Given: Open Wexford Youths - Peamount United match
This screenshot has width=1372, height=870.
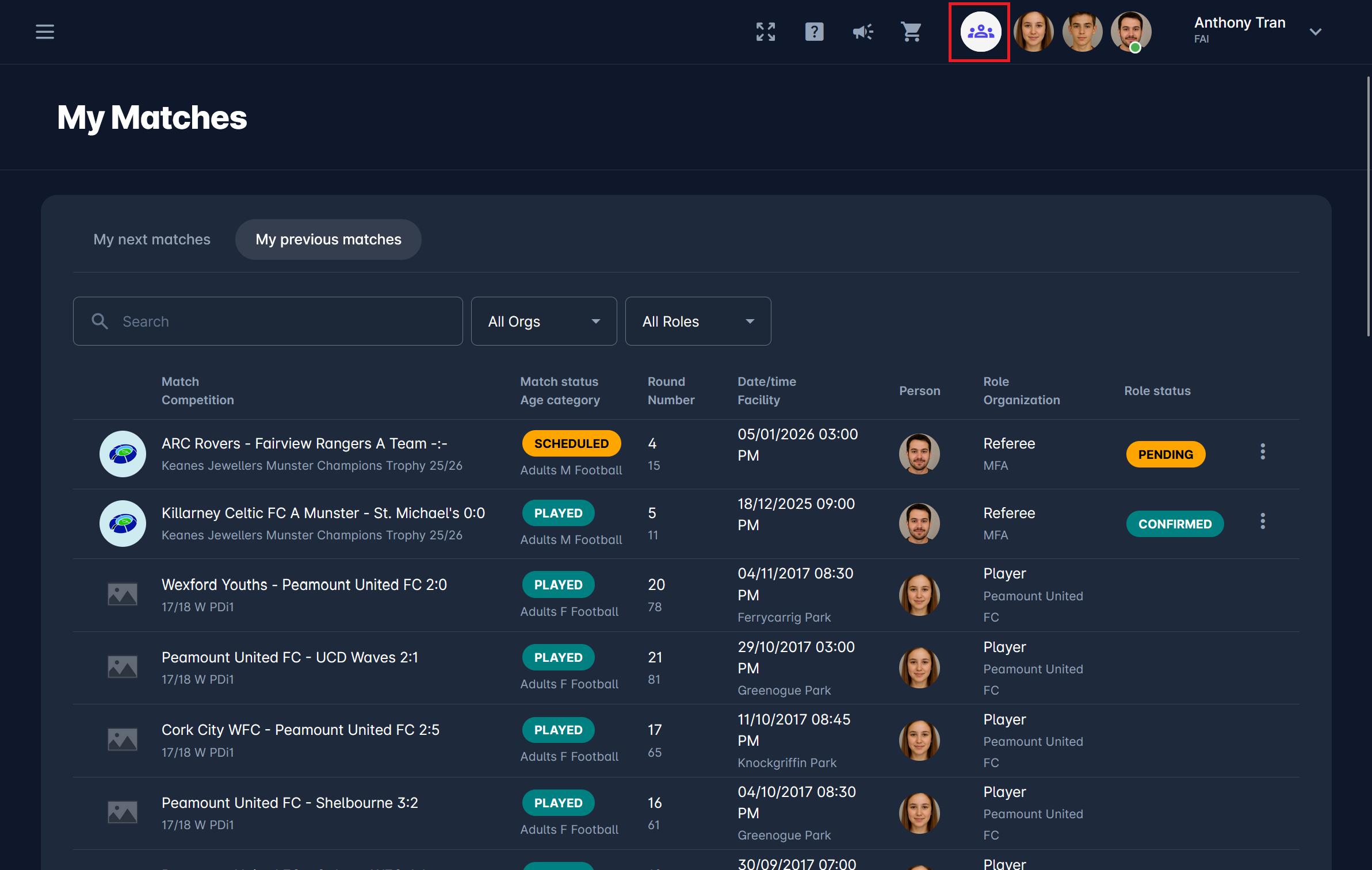Looking at the screenshot, I should click(304, 585).
